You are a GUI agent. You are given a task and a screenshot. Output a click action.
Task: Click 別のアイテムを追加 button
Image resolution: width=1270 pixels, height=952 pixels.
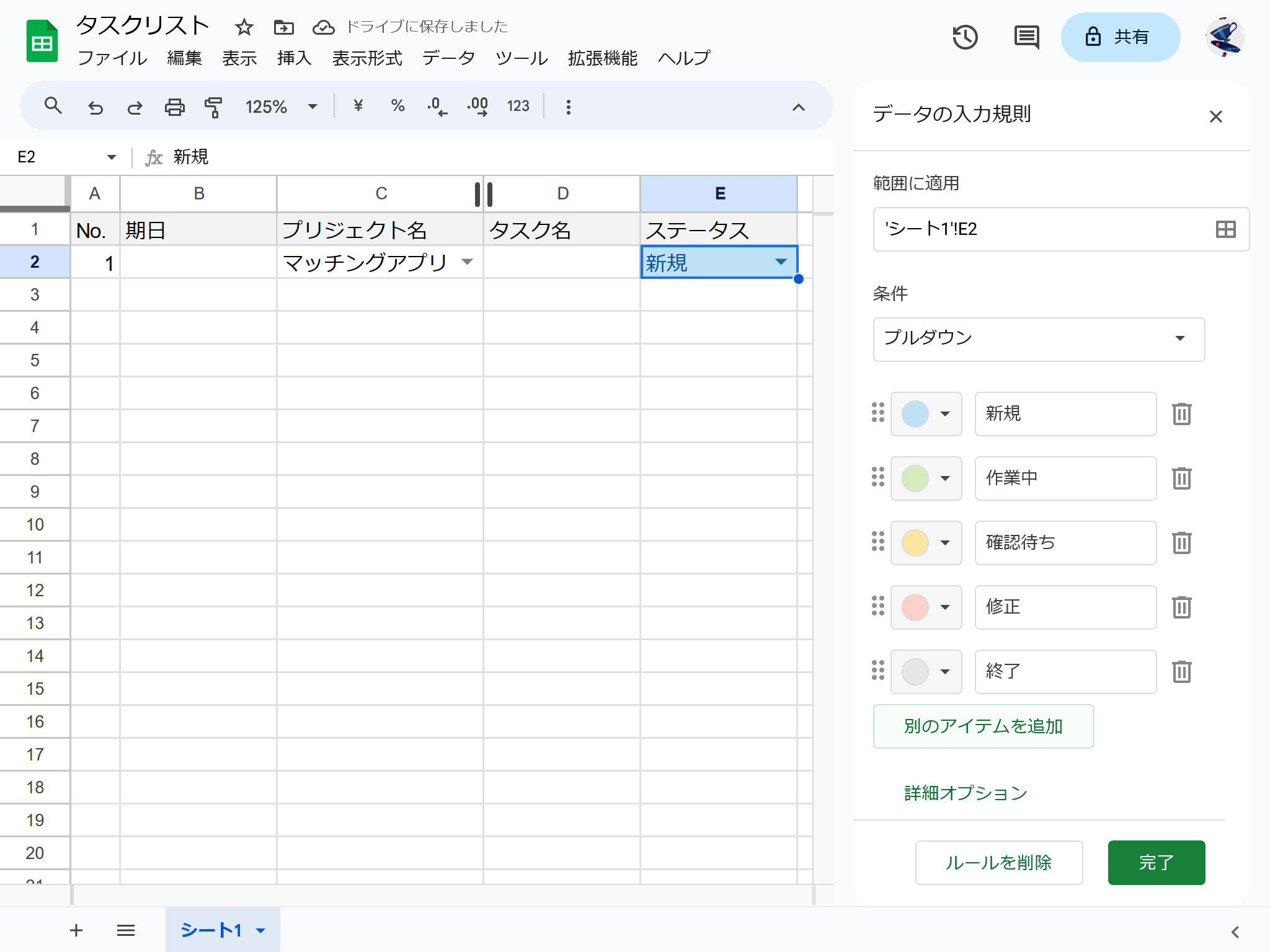[984, 726]
